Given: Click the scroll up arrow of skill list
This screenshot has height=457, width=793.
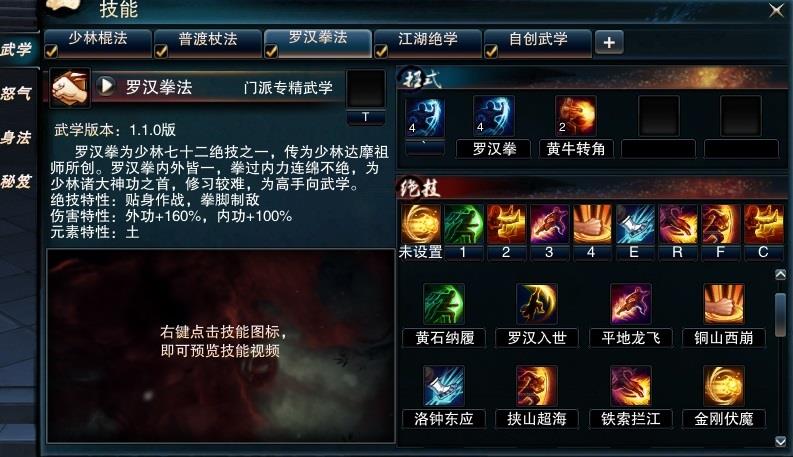Looking at the screenshot, I should [780, 275].
